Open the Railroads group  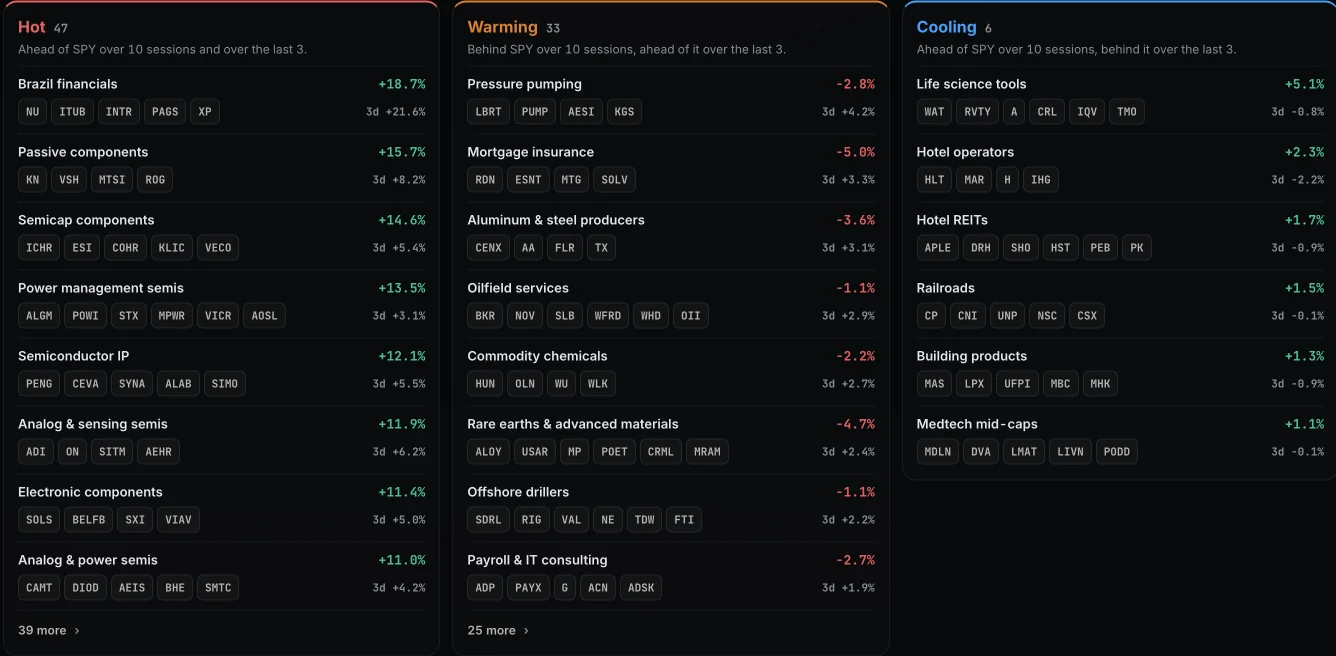[945, 288]
